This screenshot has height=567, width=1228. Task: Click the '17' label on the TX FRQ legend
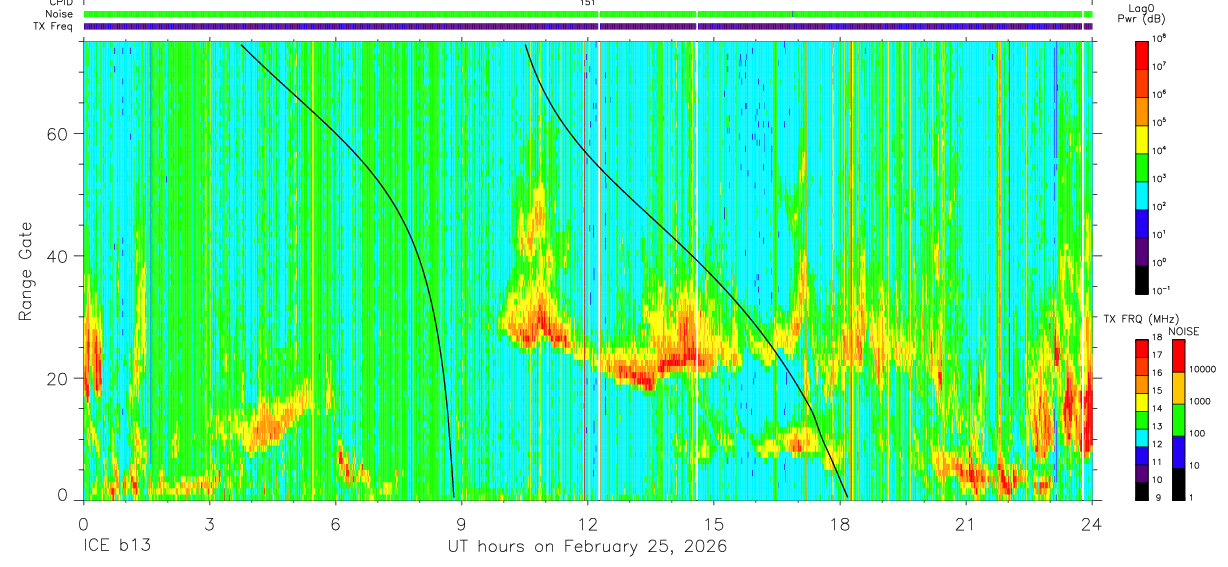click(x=1158, y=355)
